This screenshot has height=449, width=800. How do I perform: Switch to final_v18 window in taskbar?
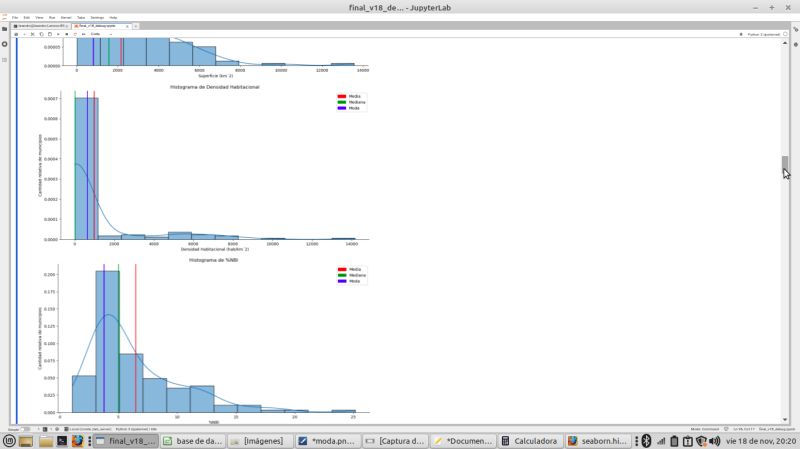point(126,441)
